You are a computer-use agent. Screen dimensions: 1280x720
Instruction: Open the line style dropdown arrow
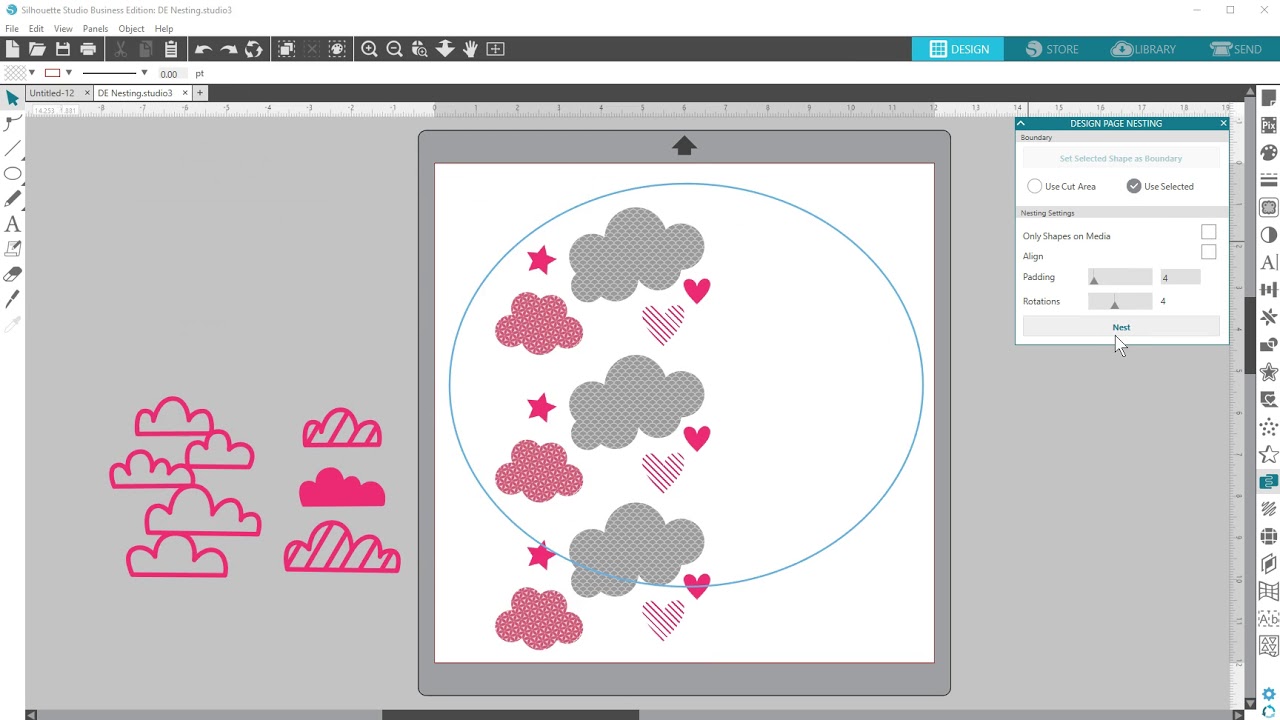coord(144,73)
